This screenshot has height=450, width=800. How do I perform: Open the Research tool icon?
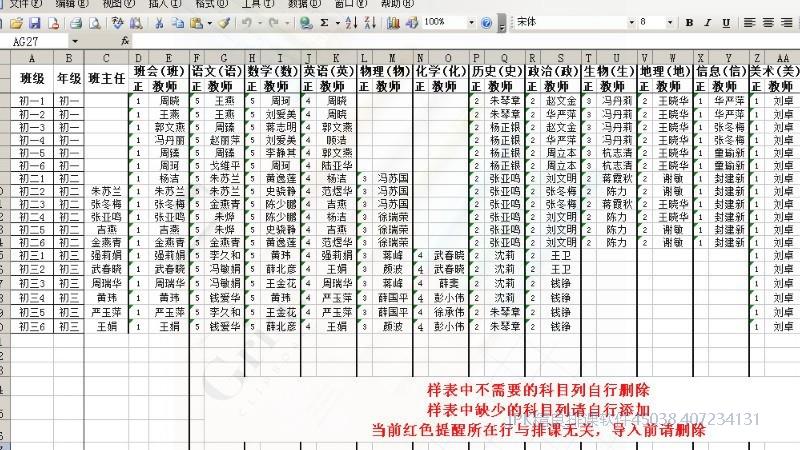(x=136, y=23)
